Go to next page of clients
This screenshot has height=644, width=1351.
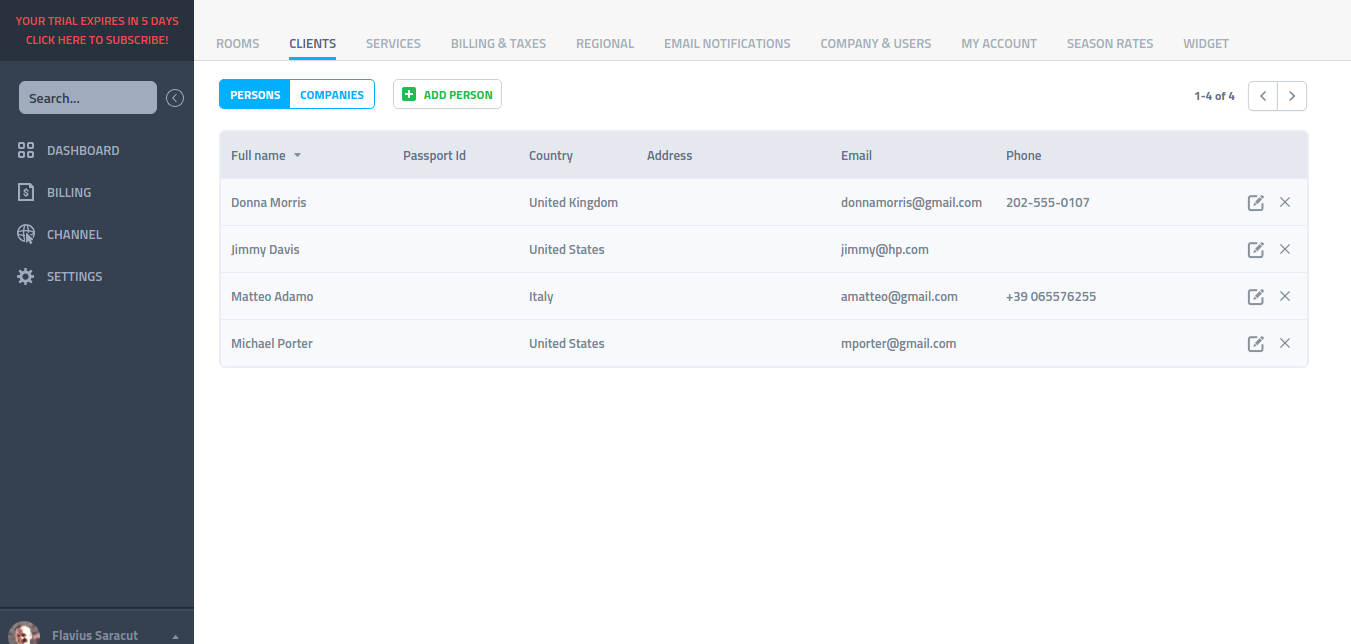[1292, 96]
